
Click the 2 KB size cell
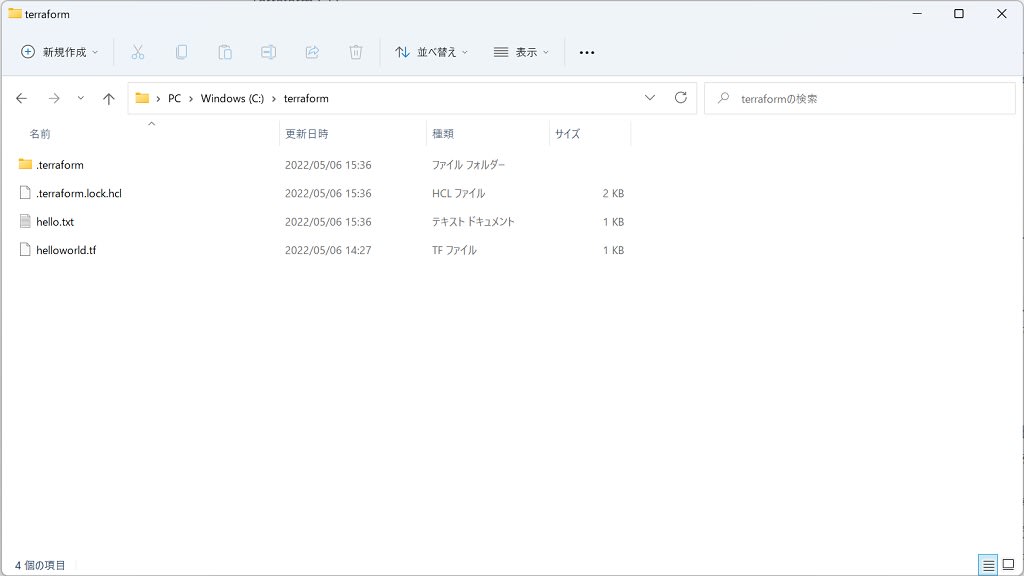pyautogui.click(x=613, y=193)
